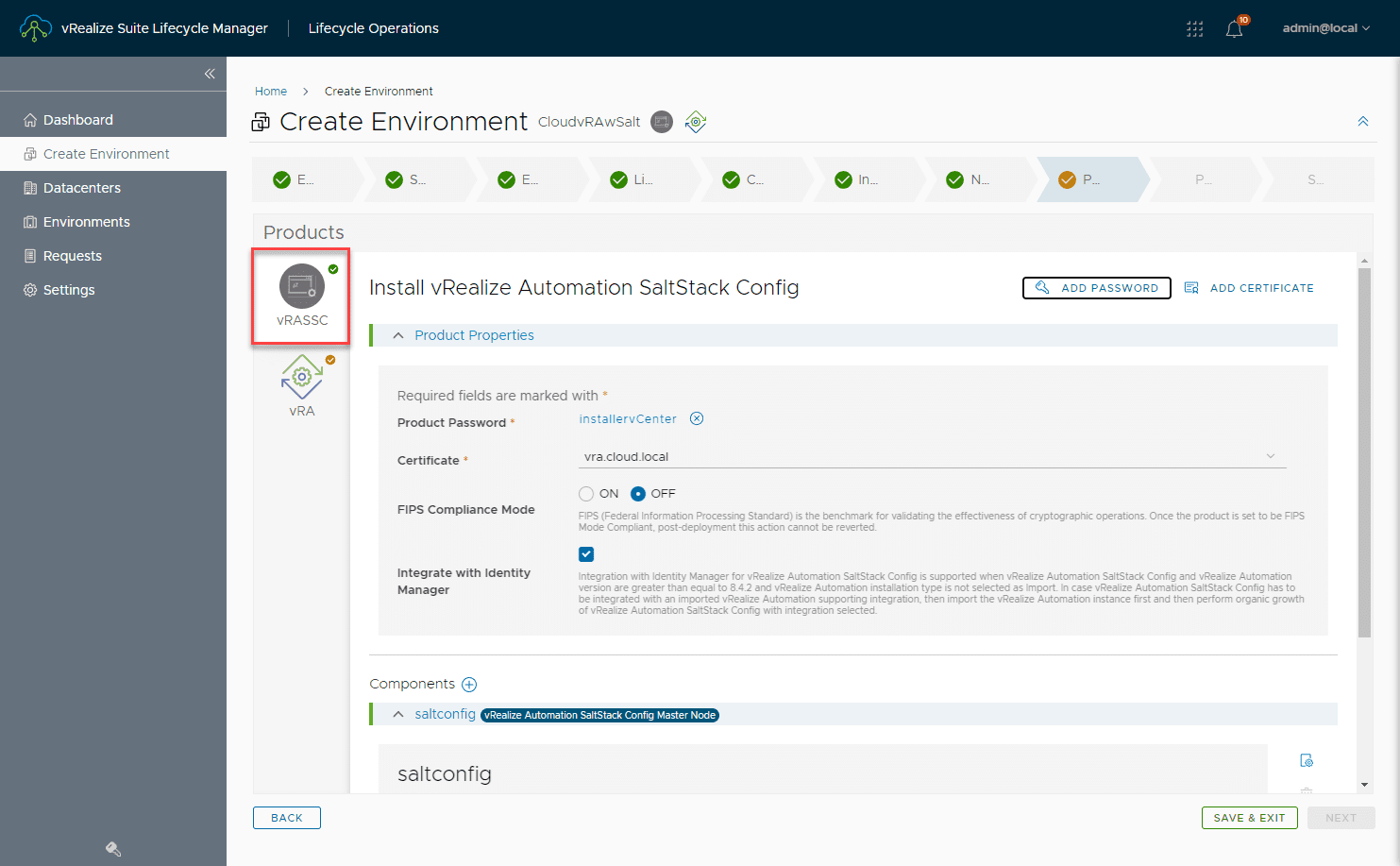This screenshot has height=866, width=1400.
Task: Collapse the Product Properties section
Action: point(398,335)
